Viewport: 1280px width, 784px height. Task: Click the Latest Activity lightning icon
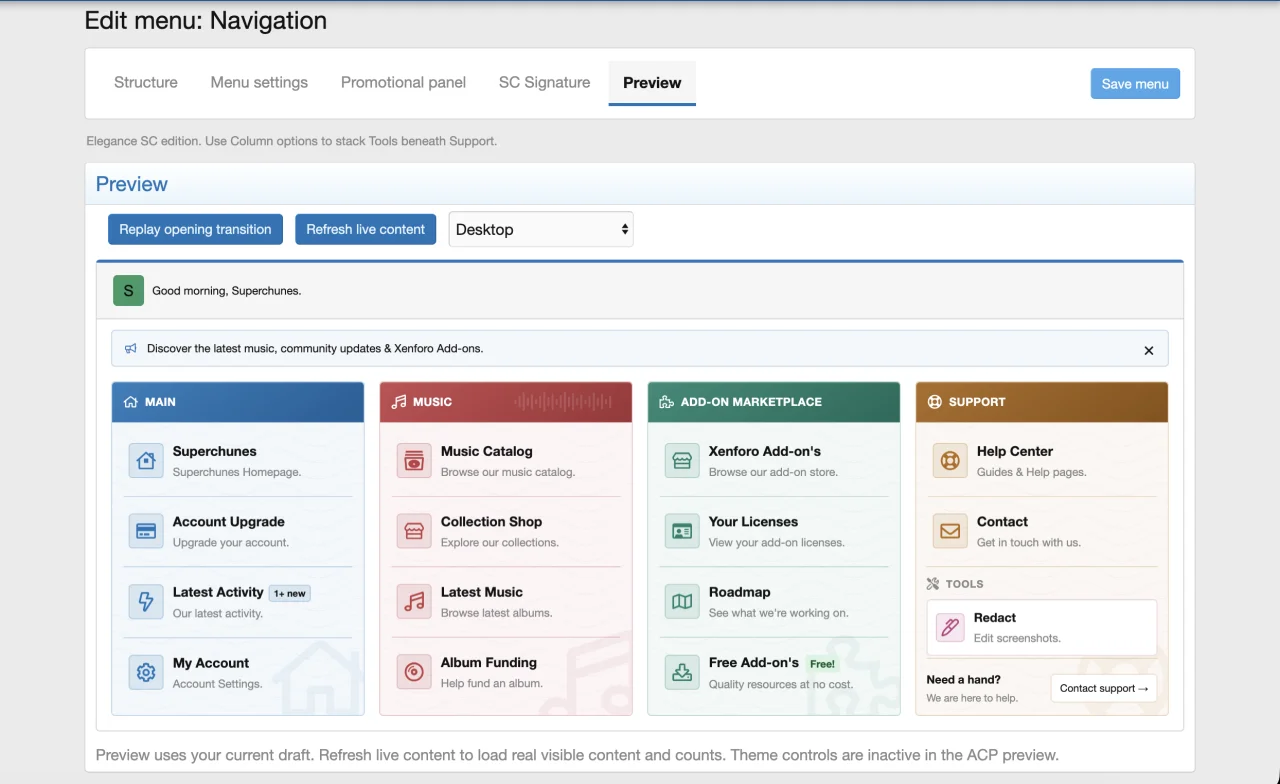(x=146, y=602)
